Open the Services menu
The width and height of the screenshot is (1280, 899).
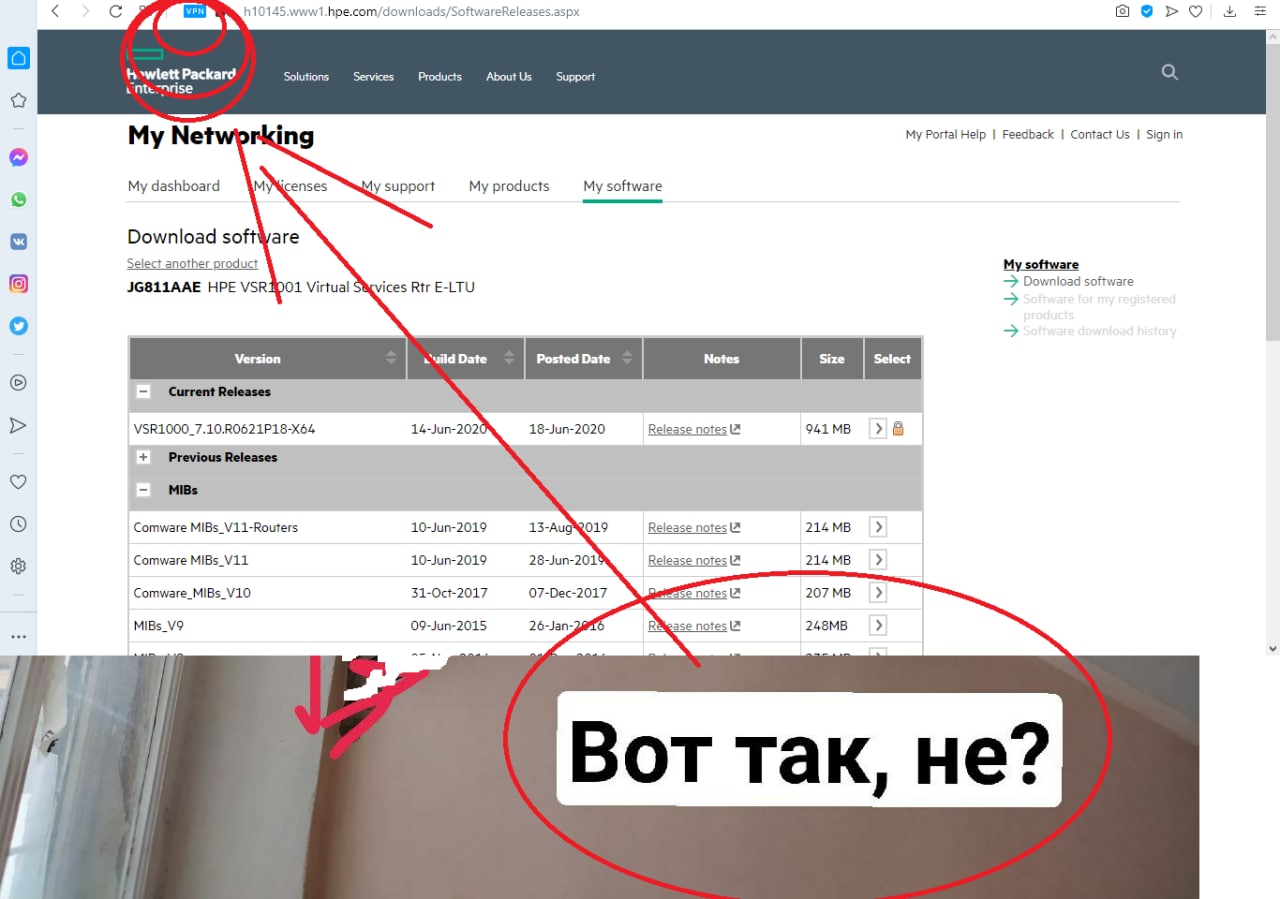click(x=373, y=77)
